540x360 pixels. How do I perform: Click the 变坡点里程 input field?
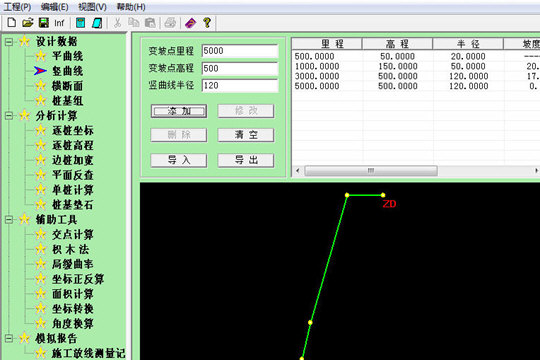coord(240,51)
